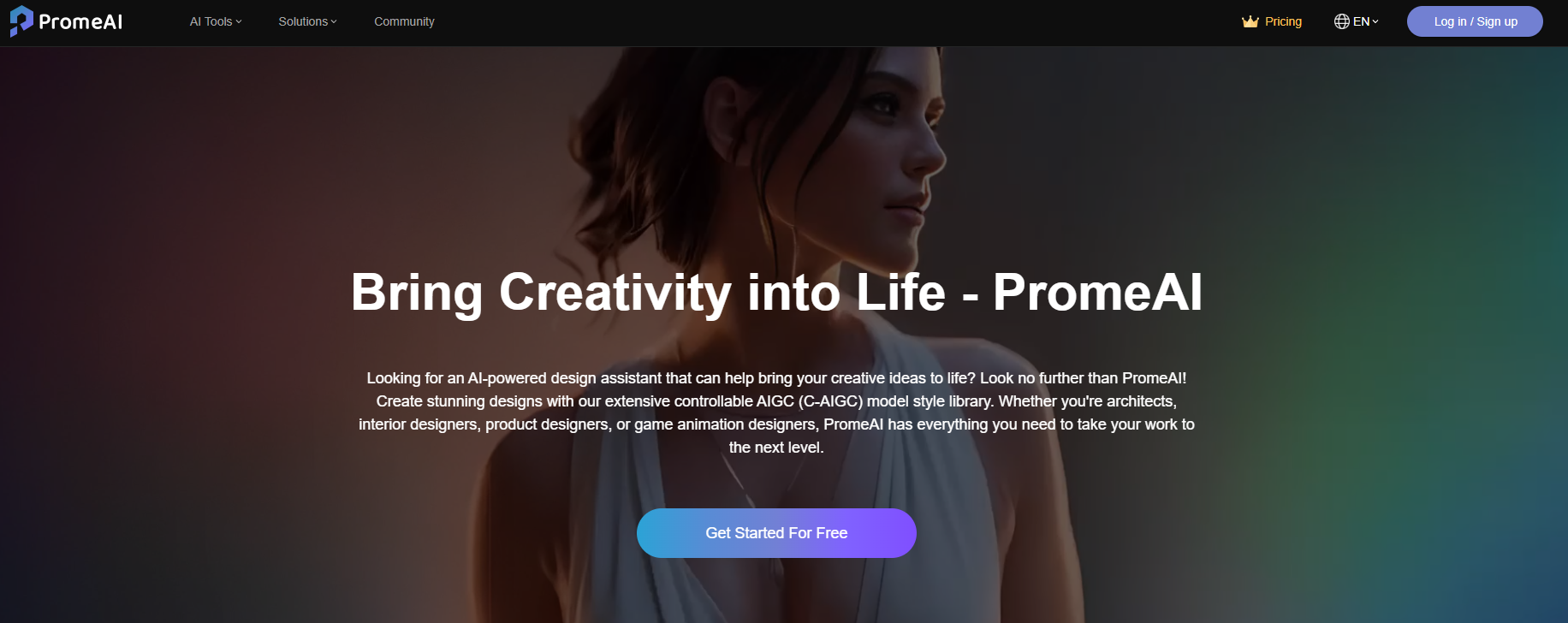Click the PromeAI logo icon
Viewport: 1568px width, 623px height.
[x=21, y=21]
